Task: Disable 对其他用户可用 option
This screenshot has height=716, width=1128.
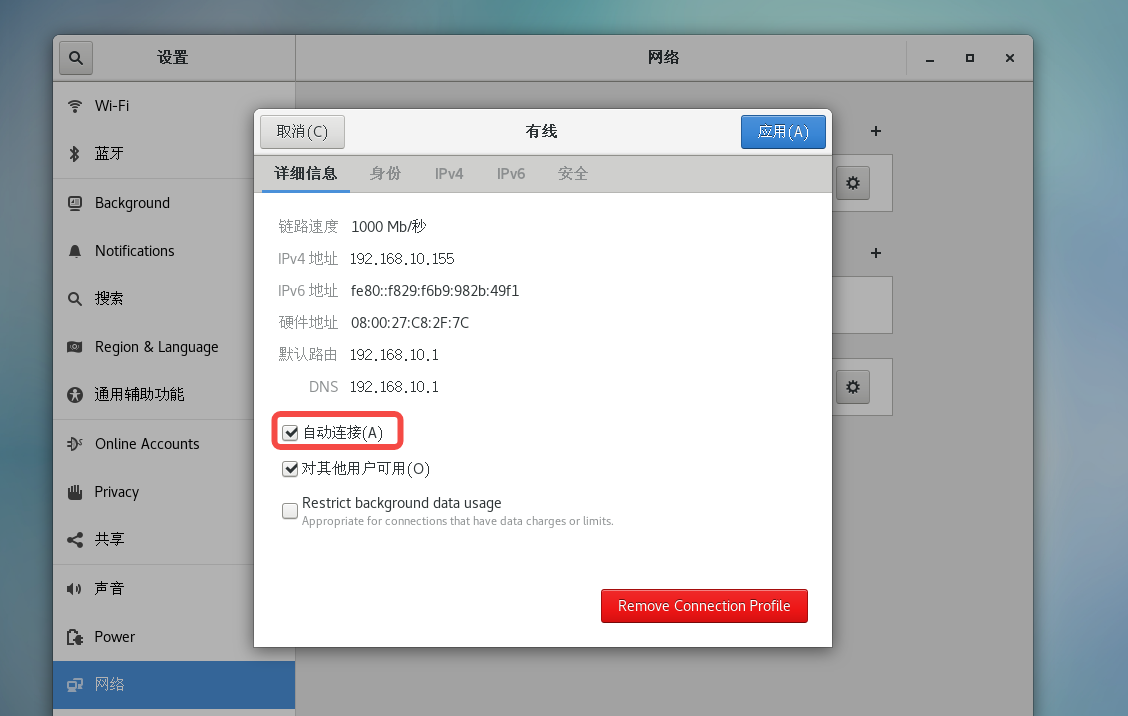Action: (290, 468)
